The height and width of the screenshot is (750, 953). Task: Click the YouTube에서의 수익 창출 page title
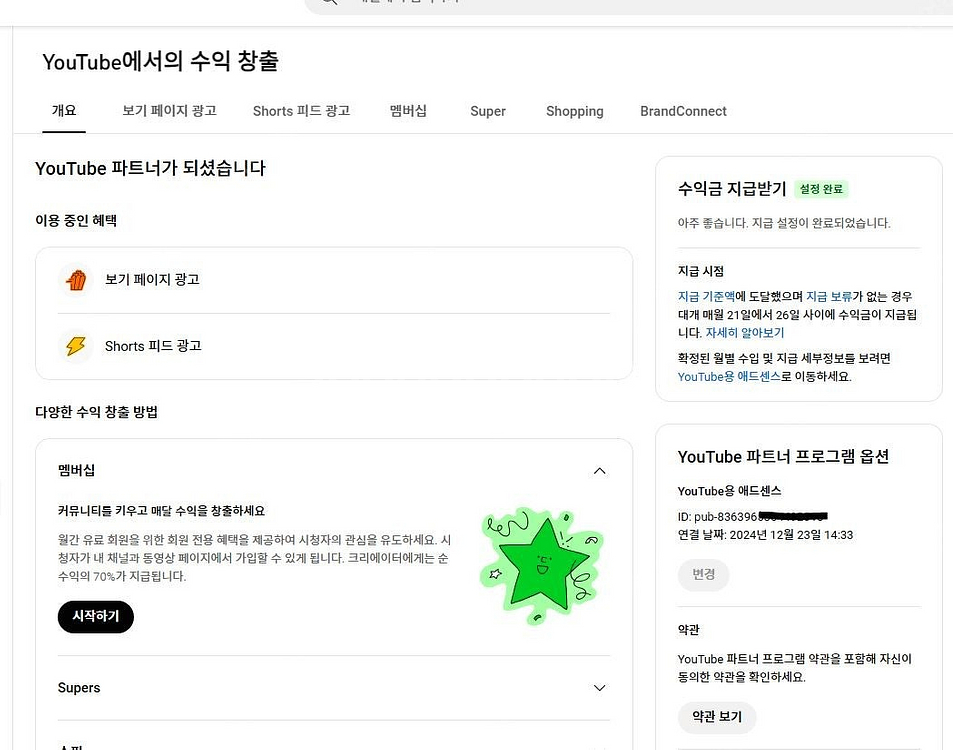160,61
